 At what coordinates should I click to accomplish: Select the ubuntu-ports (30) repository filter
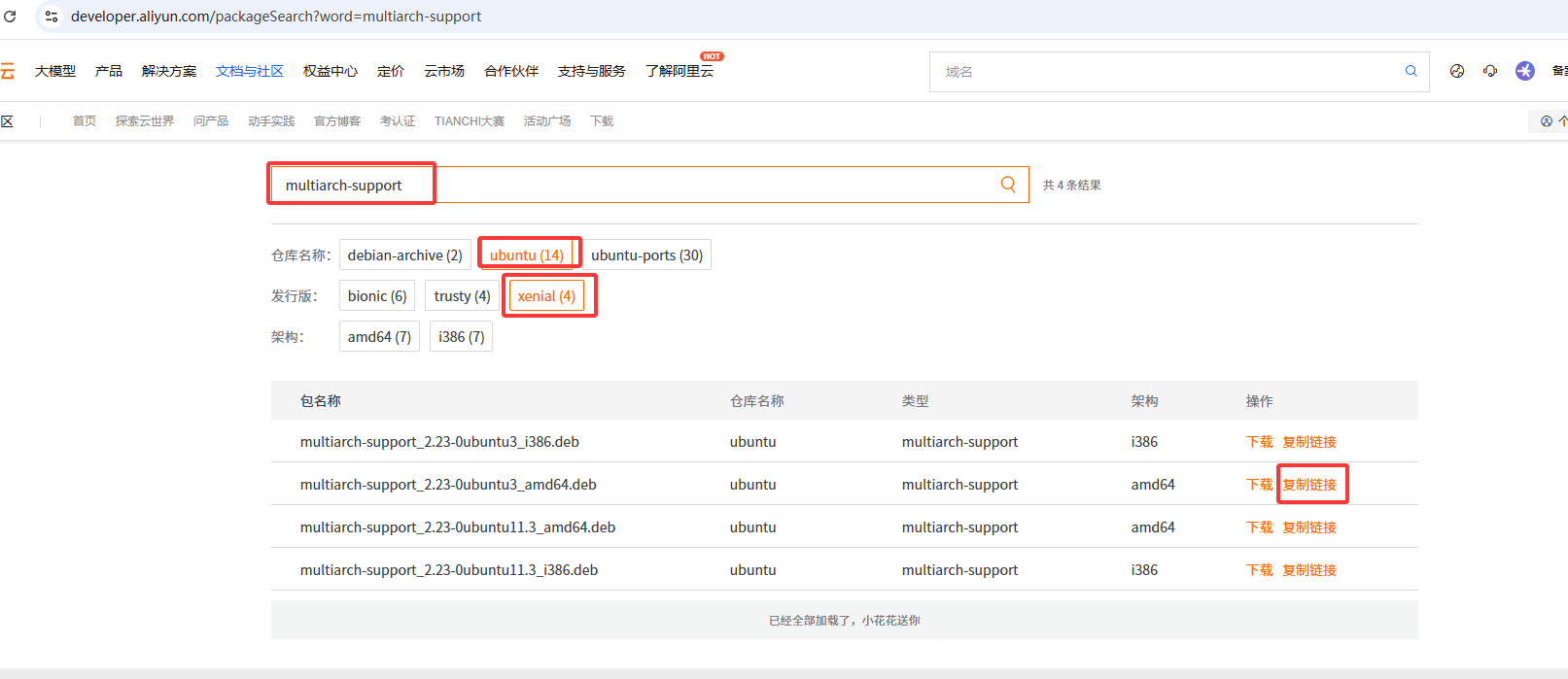pyautogui.click(x=647, y=255)
